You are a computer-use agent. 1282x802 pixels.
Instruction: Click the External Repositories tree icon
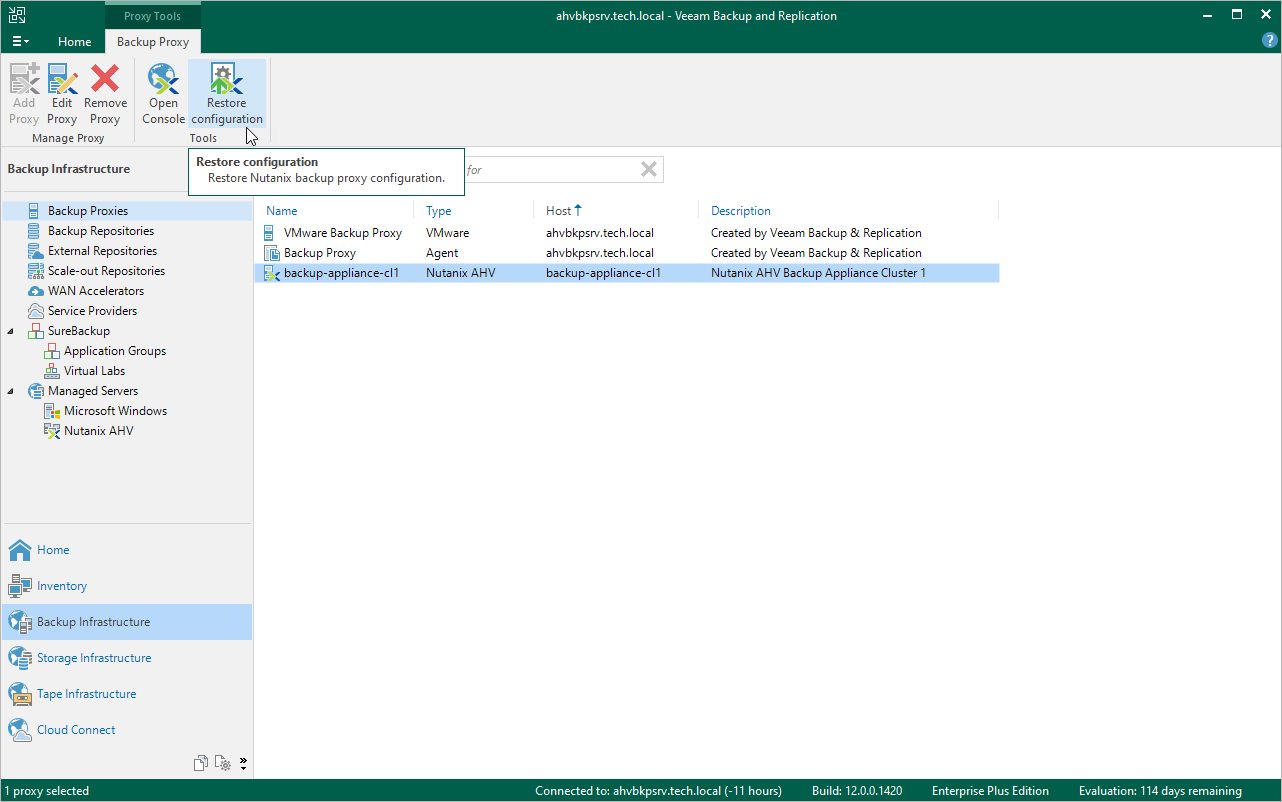[35, 251]
